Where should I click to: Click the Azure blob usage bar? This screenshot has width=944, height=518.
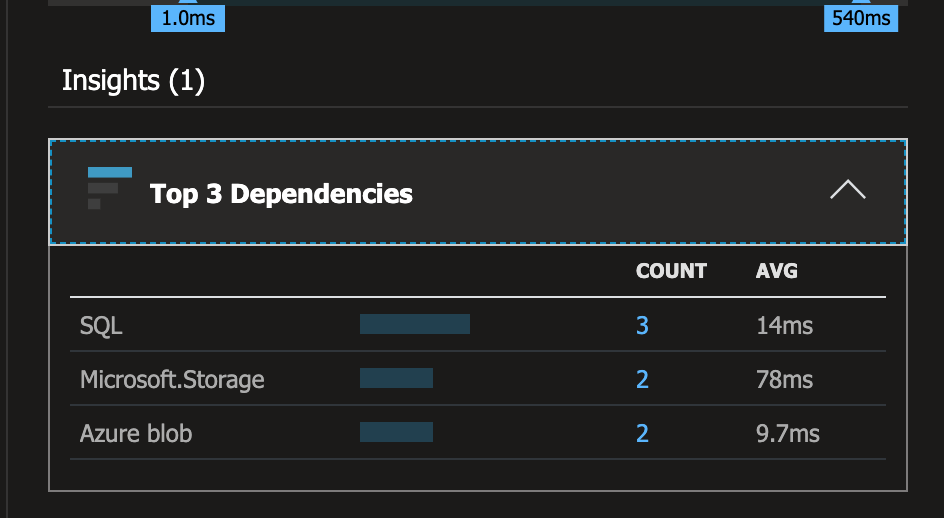(x=396, y=432)
